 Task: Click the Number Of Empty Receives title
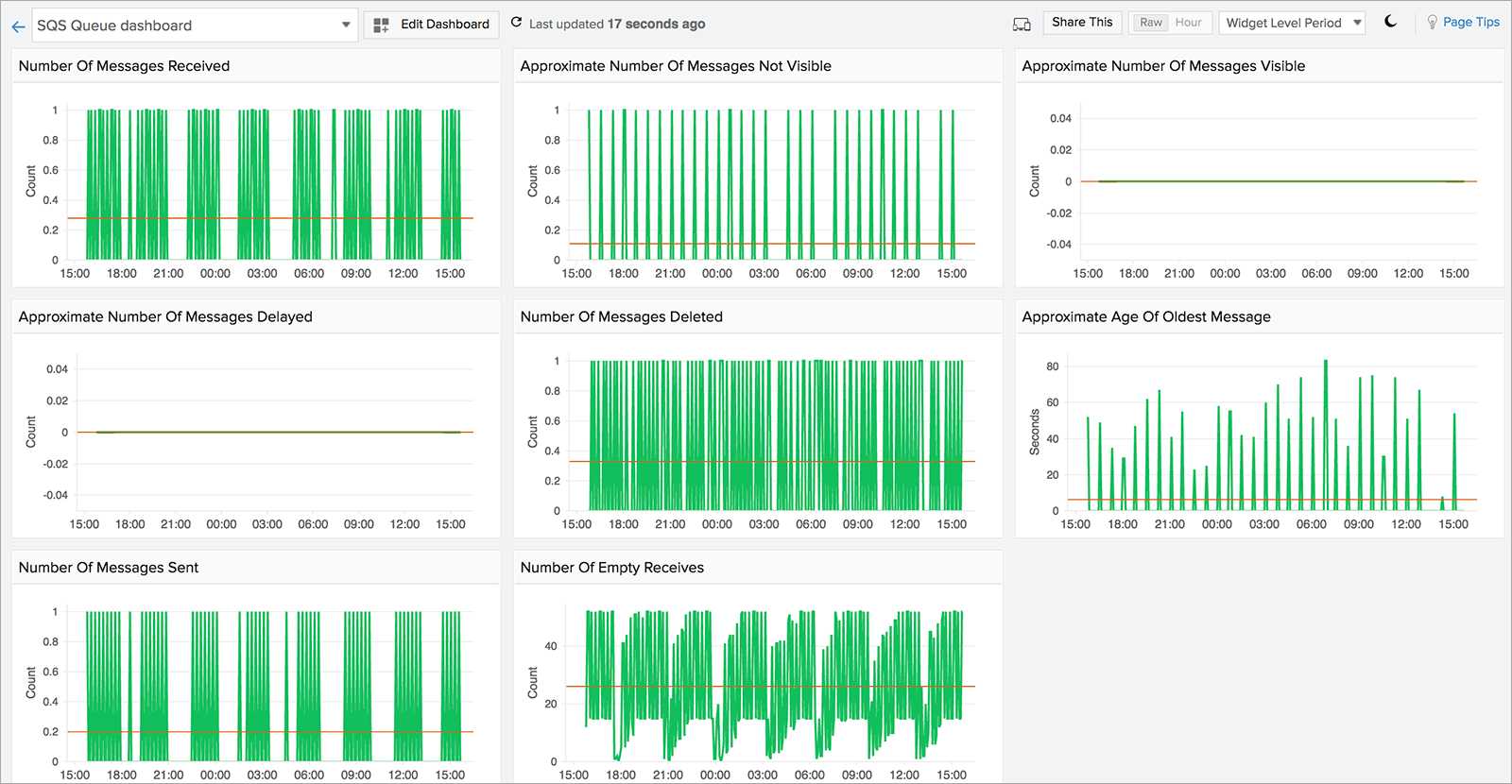pos(611,568)
